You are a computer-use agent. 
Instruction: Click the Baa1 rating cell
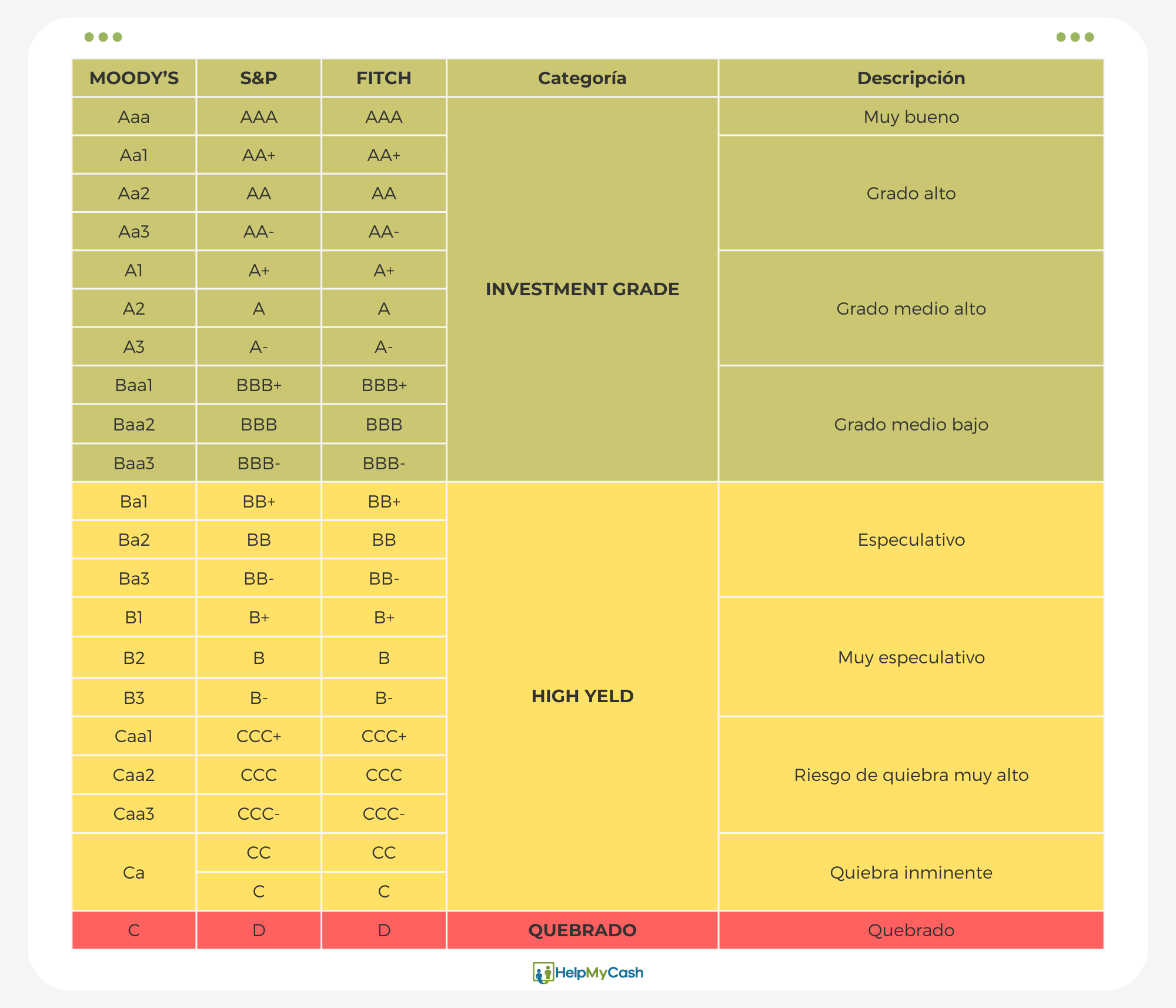pyautogui.click(x=134, y=385)
